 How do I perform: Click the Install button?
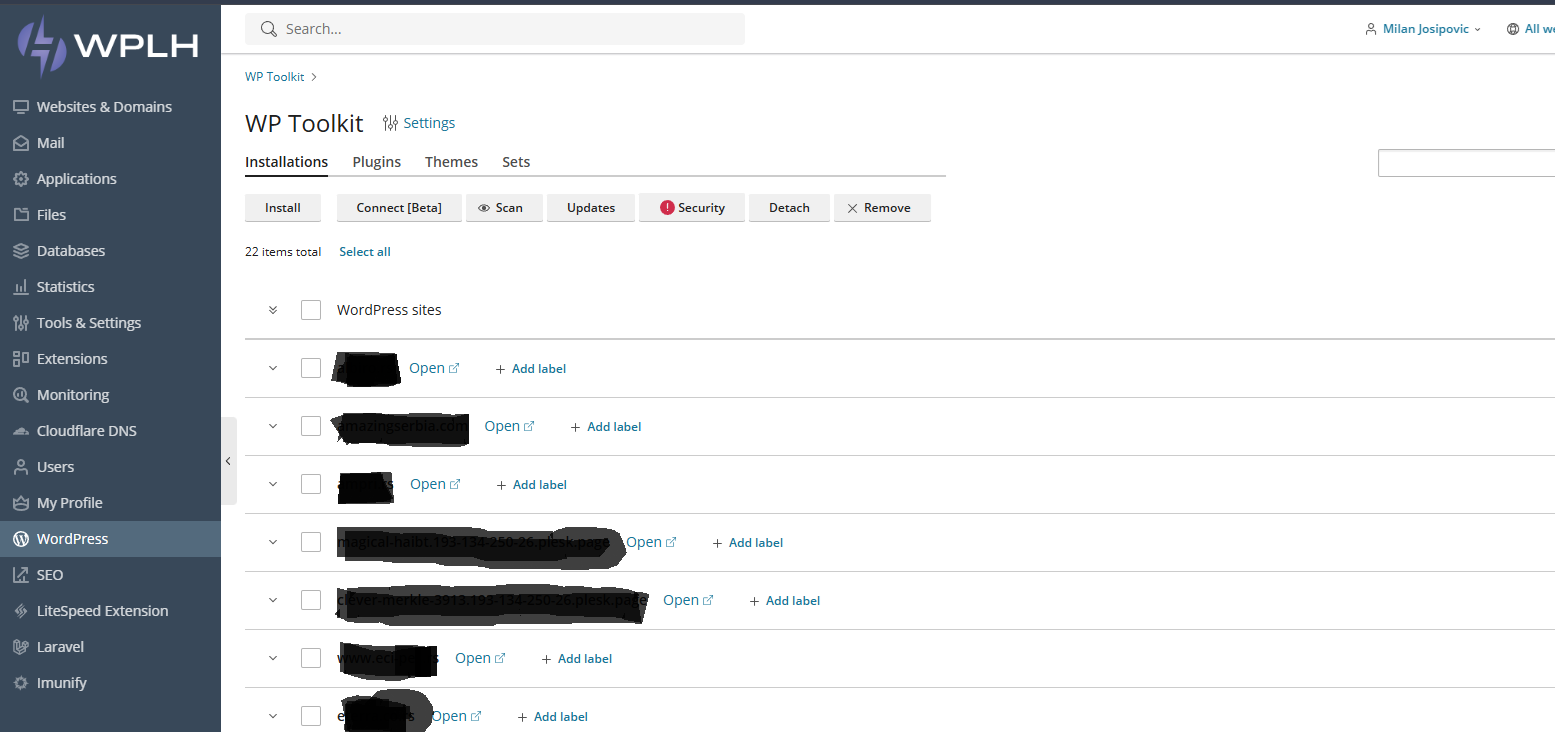pos(283,208)
